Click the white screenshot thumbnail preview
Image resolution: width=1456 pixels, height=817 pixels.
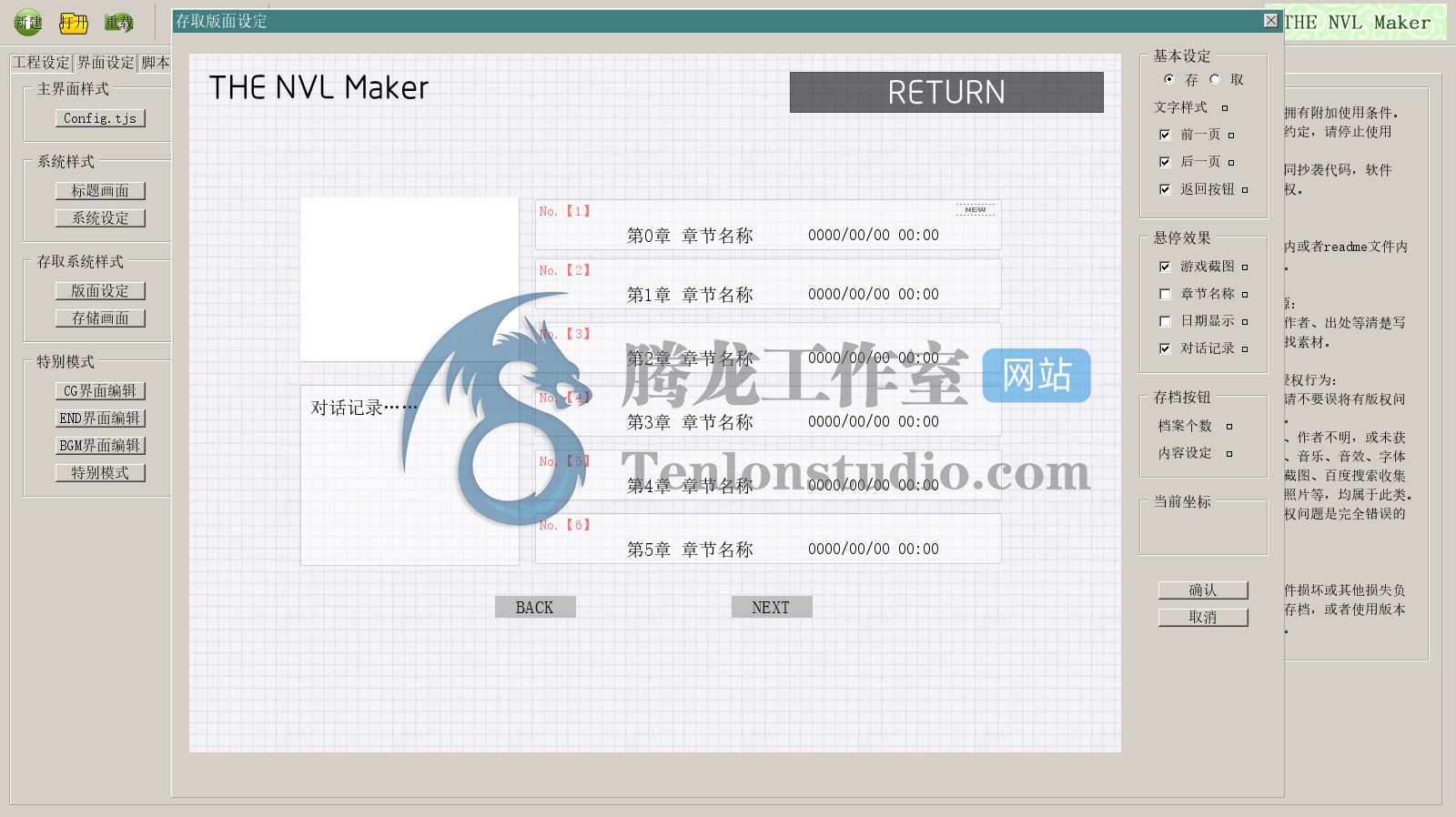click(409, 279)
